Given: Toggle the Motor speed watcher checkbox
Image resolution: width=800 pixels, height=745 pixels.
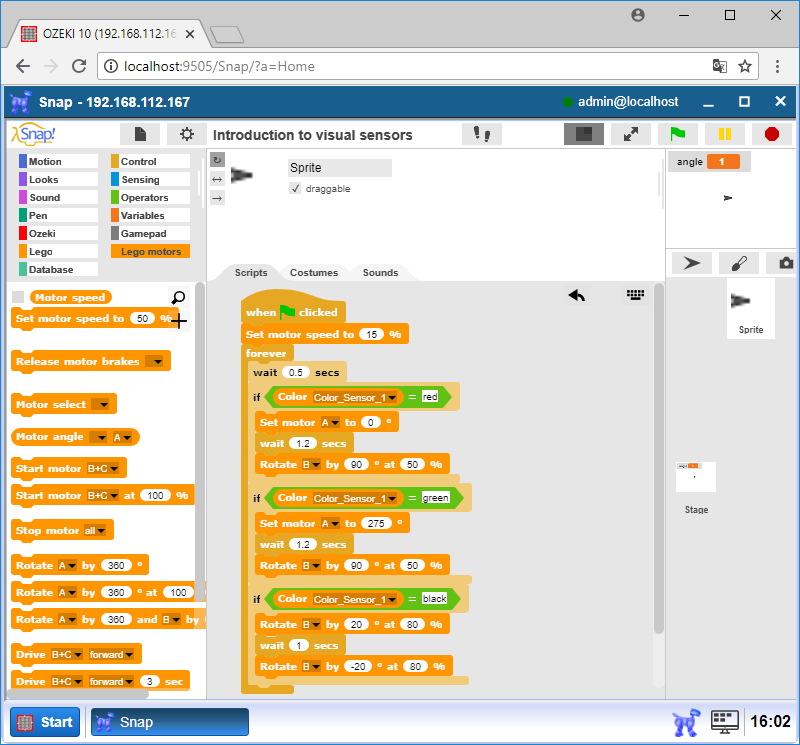Looking at the screenshot, I should [18, 297].
